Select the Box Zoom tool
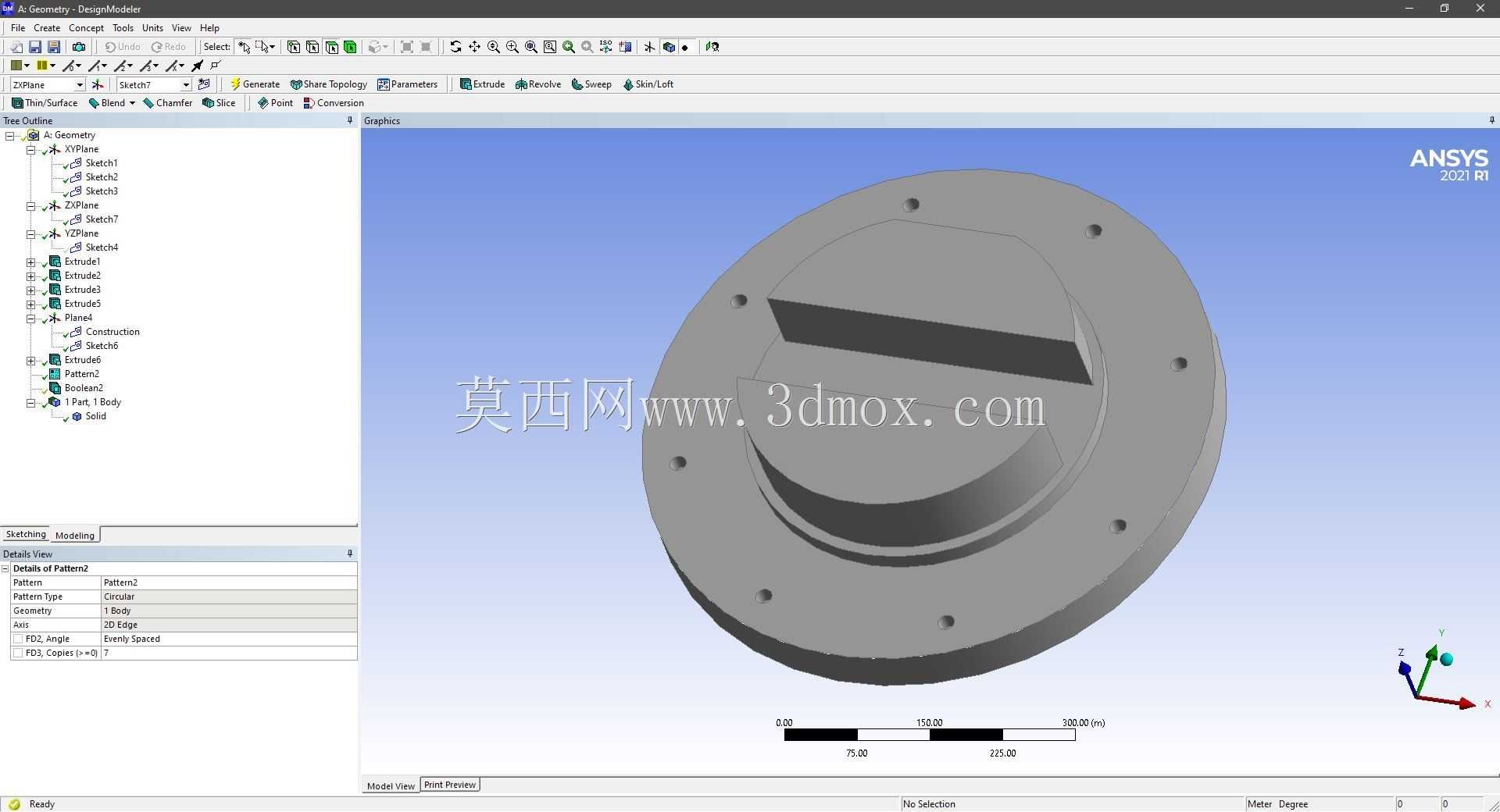 (512, 47)
